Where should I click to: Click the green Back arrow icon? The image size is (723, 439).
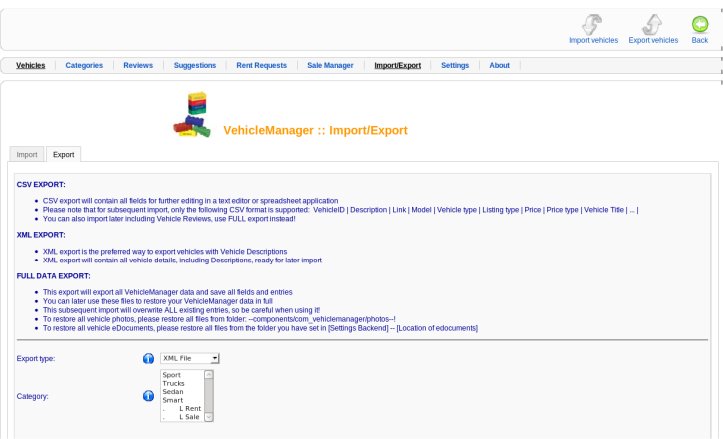(699, 24)
